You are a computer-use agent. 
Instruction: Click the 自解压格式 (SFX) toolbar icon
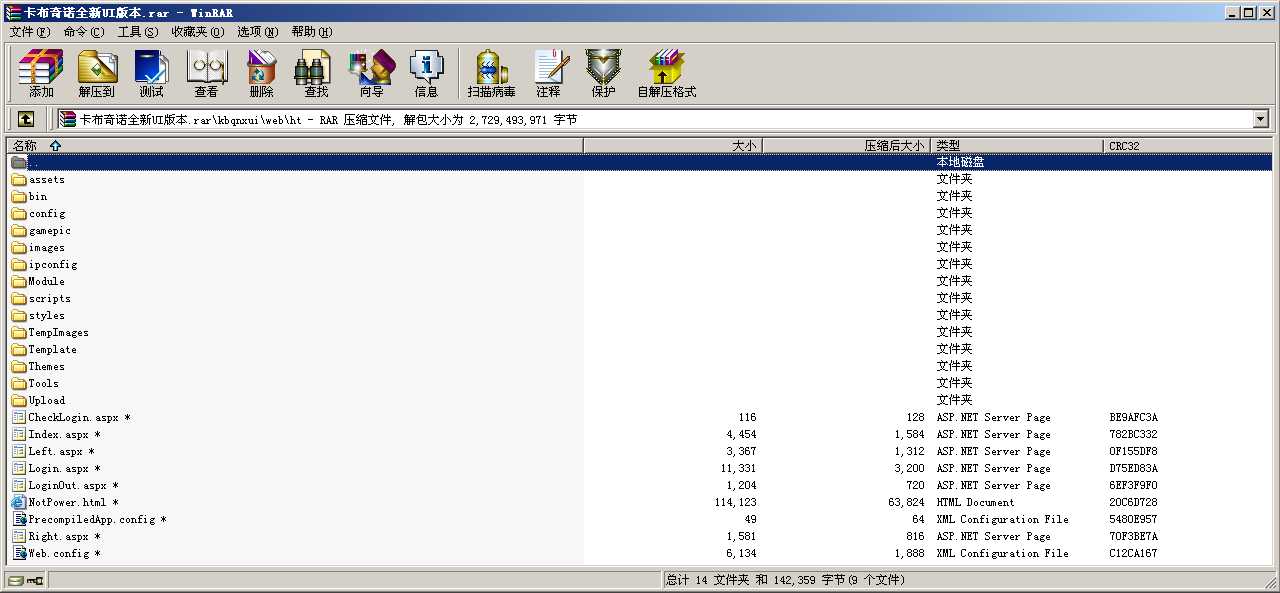tap(667, 74)
